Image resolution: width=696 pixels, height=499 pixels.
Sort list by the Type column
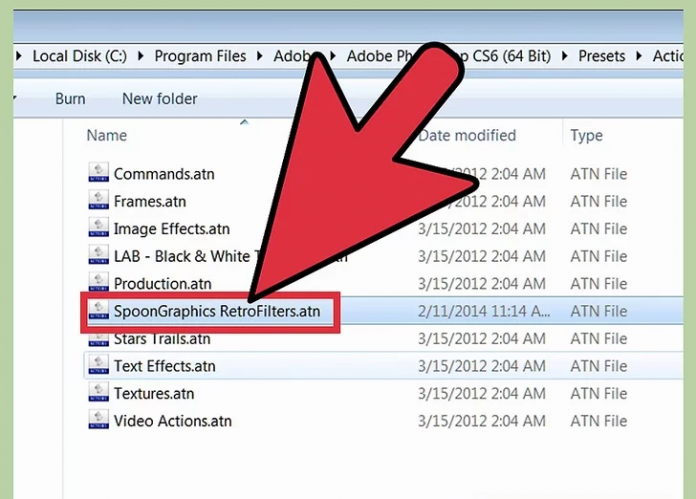click(586, 135)
